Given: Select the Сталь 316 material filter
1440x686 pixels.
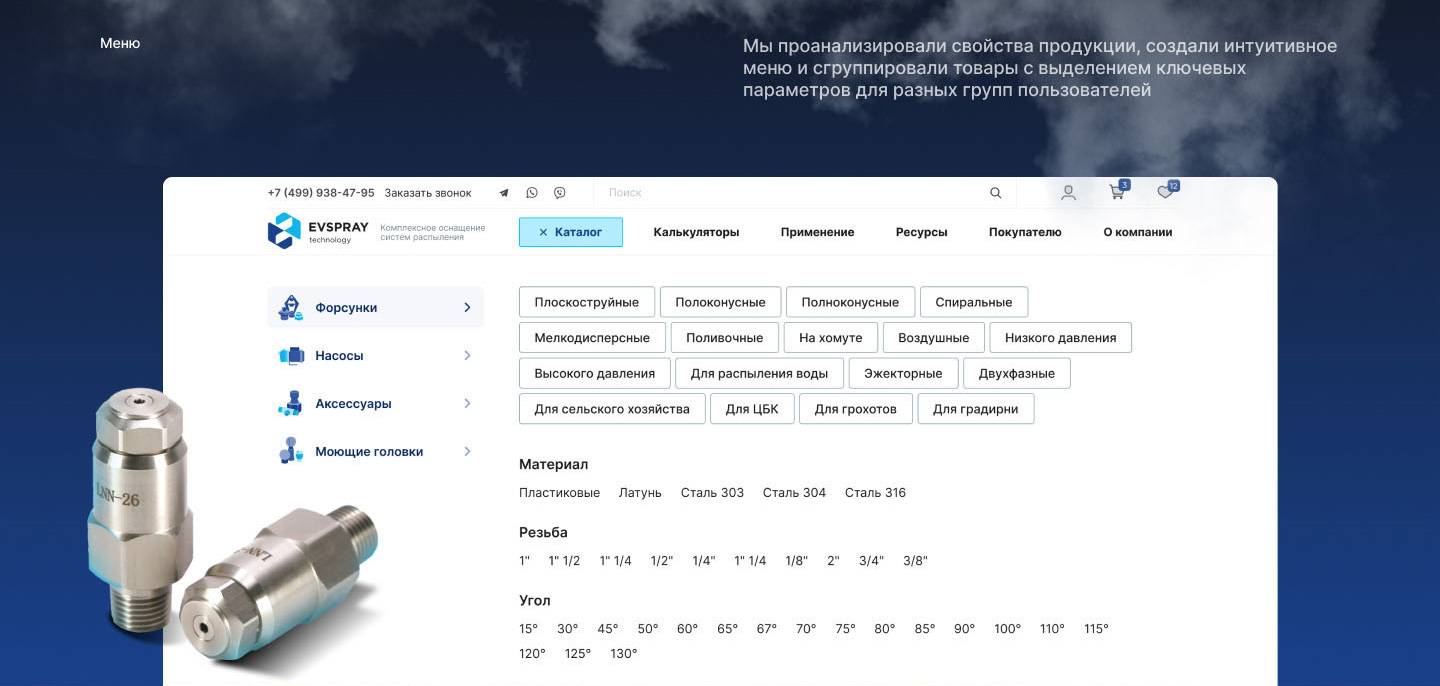Looking at the screenshot, I should pos(875,492).
